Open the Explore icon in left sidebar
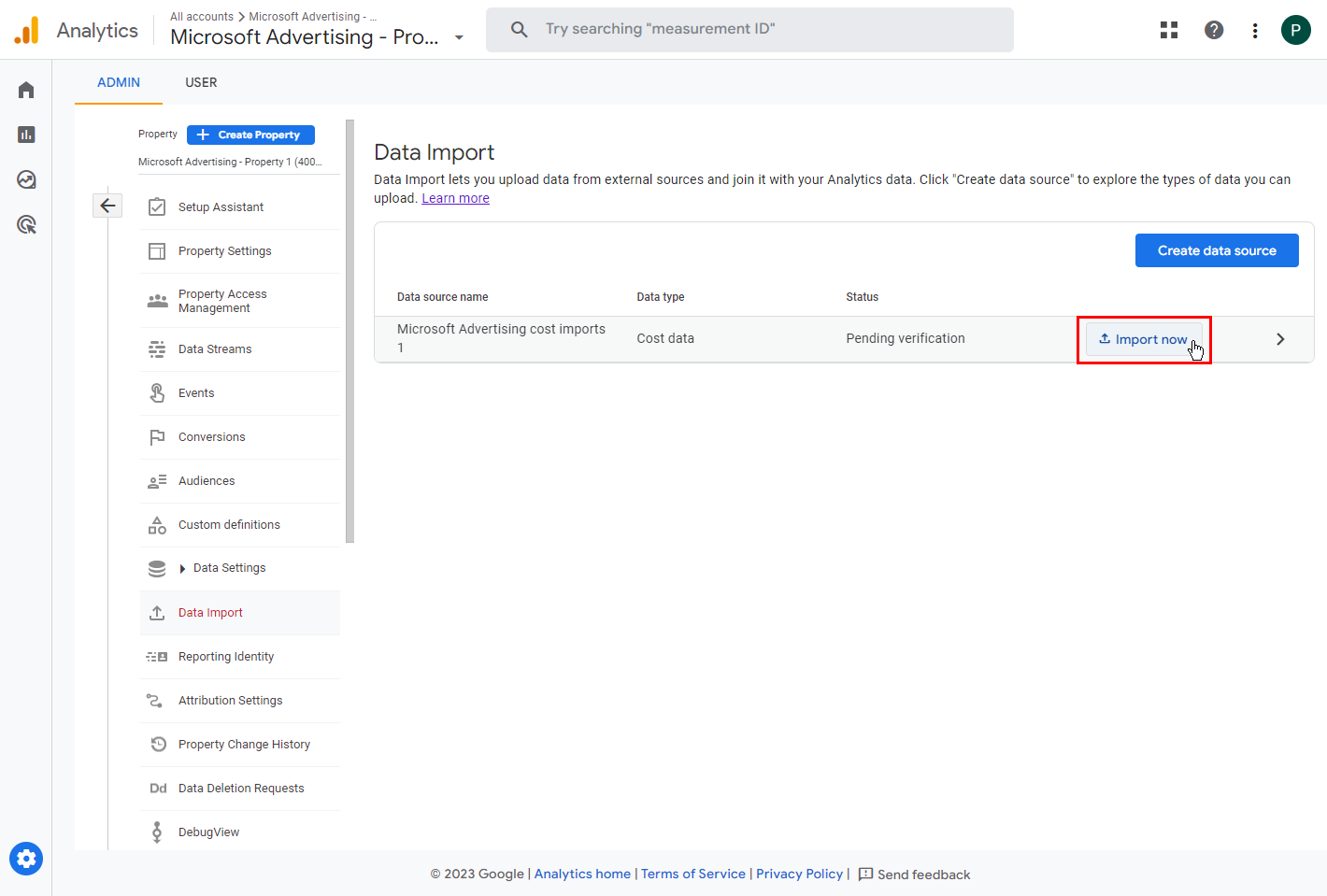 tap(26, 179)
